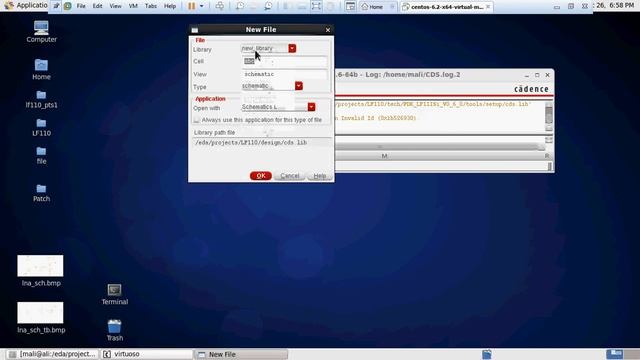This screenshot has height=360, width=640.
Task: Open the Edit menu
Action: [x=98, y=6]
